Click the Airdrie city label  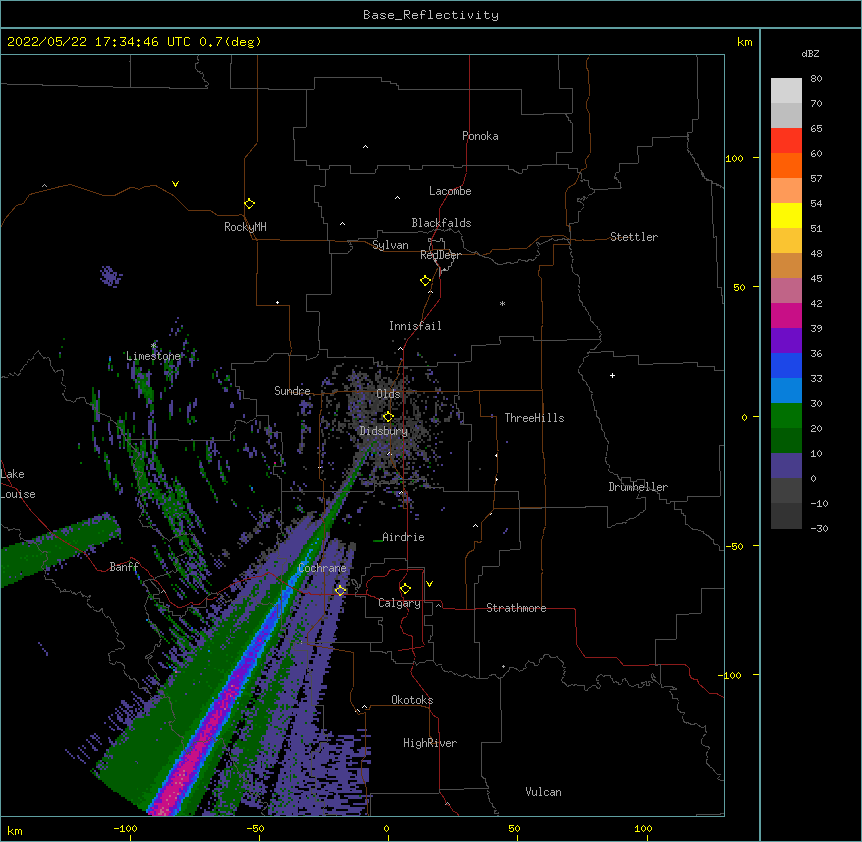pyautogui.click(x=404, y=537)
